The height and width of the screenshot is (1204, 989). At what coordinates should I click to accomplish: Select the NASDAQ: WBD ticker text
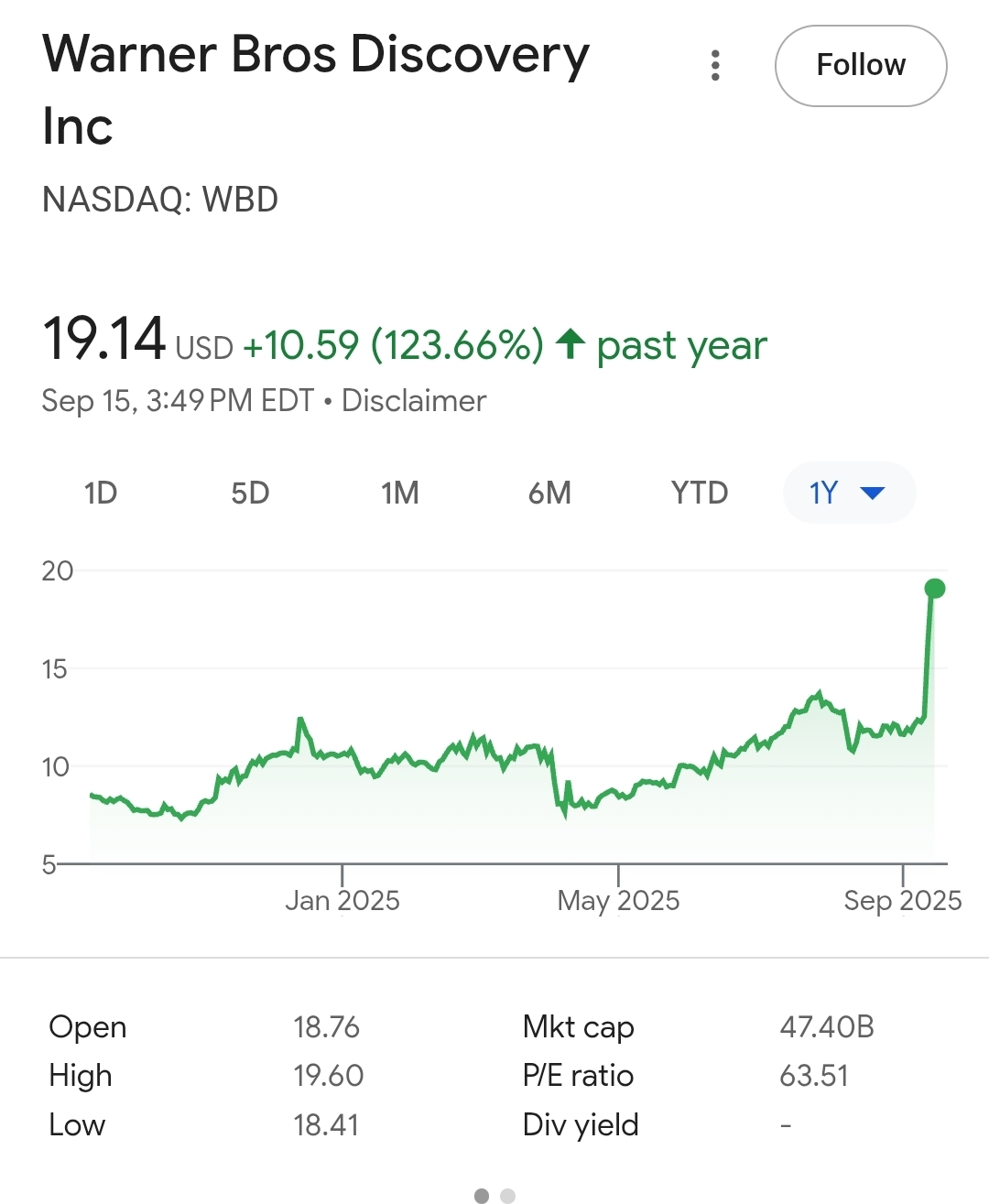point(160,200)
